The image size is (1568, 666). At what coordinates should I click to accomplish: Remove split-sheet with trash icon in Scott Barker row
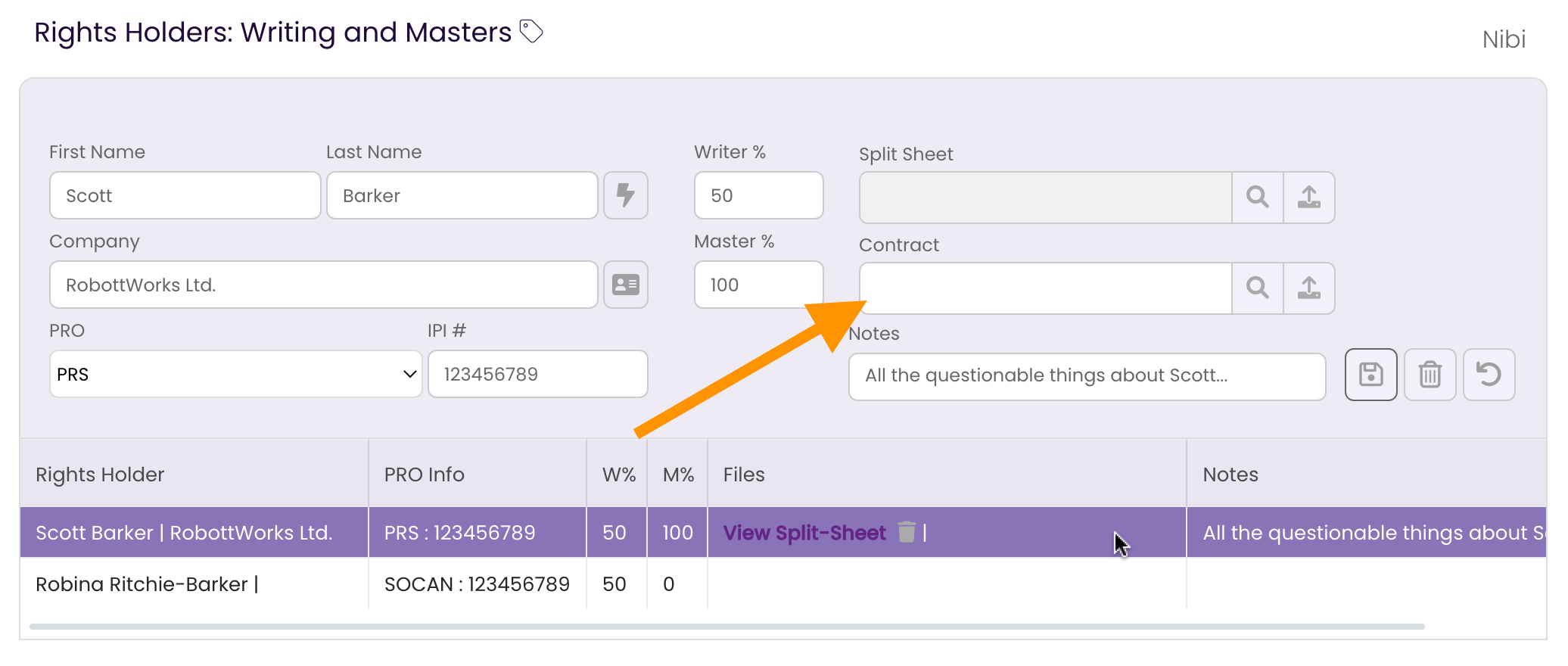coord(906,532)
